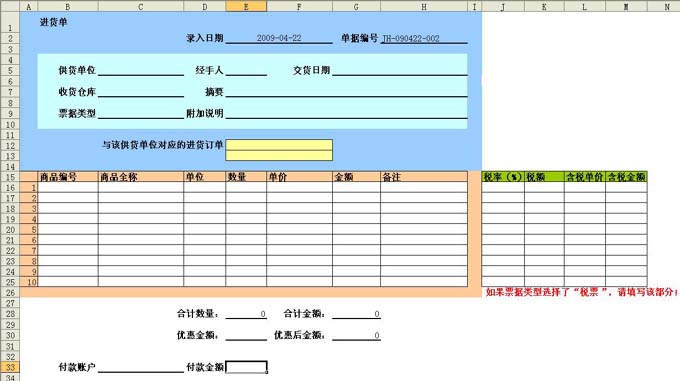
Task: Select column H header
Action: (424, 7)
